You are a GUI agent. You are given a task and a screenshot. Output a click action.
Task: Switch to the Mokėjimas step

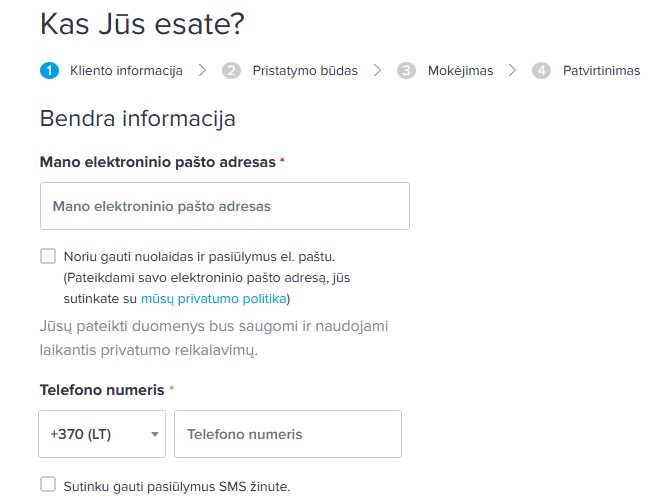[460, 70]
